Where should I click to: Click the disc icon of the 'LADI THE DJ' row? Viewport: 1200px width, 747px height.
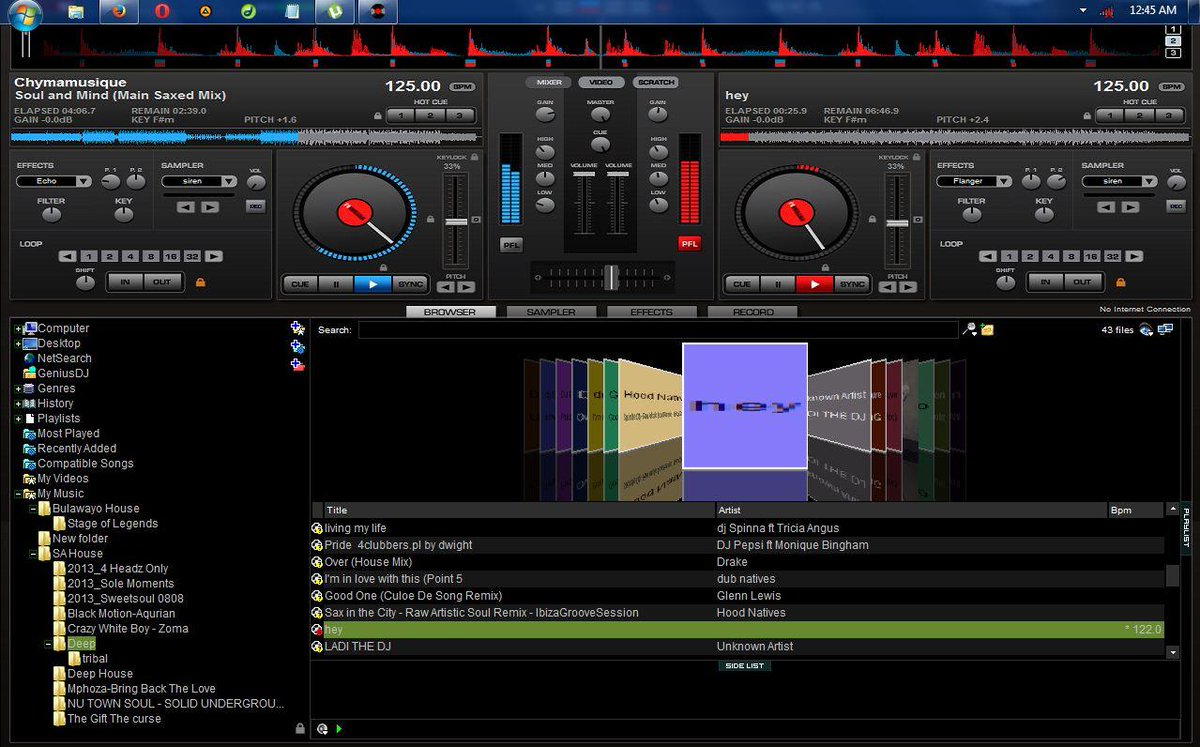pos(317,647)
